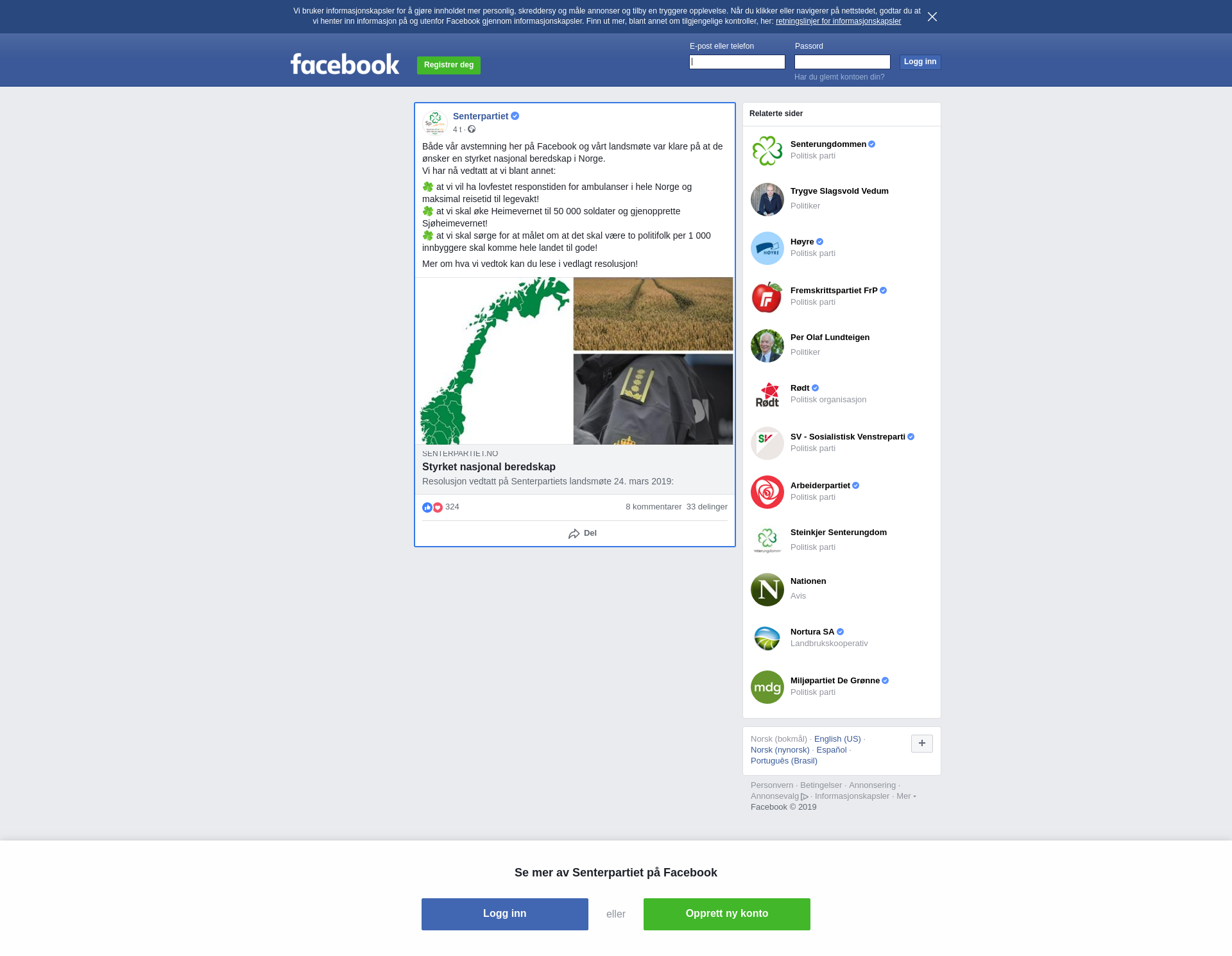The height and width of the screenshot is (956, 1232).
Task: Open the Høyre party logo
Action: pyautogui.click(x=767, y=248)
